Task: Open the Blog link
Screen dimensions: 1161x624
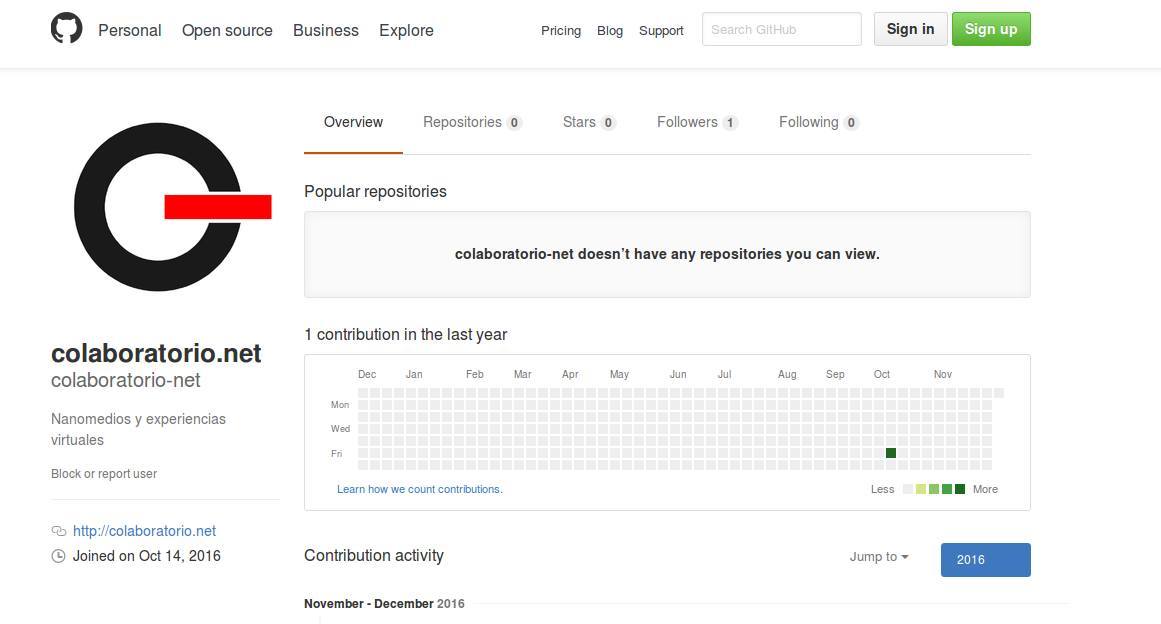Action: 610,30
